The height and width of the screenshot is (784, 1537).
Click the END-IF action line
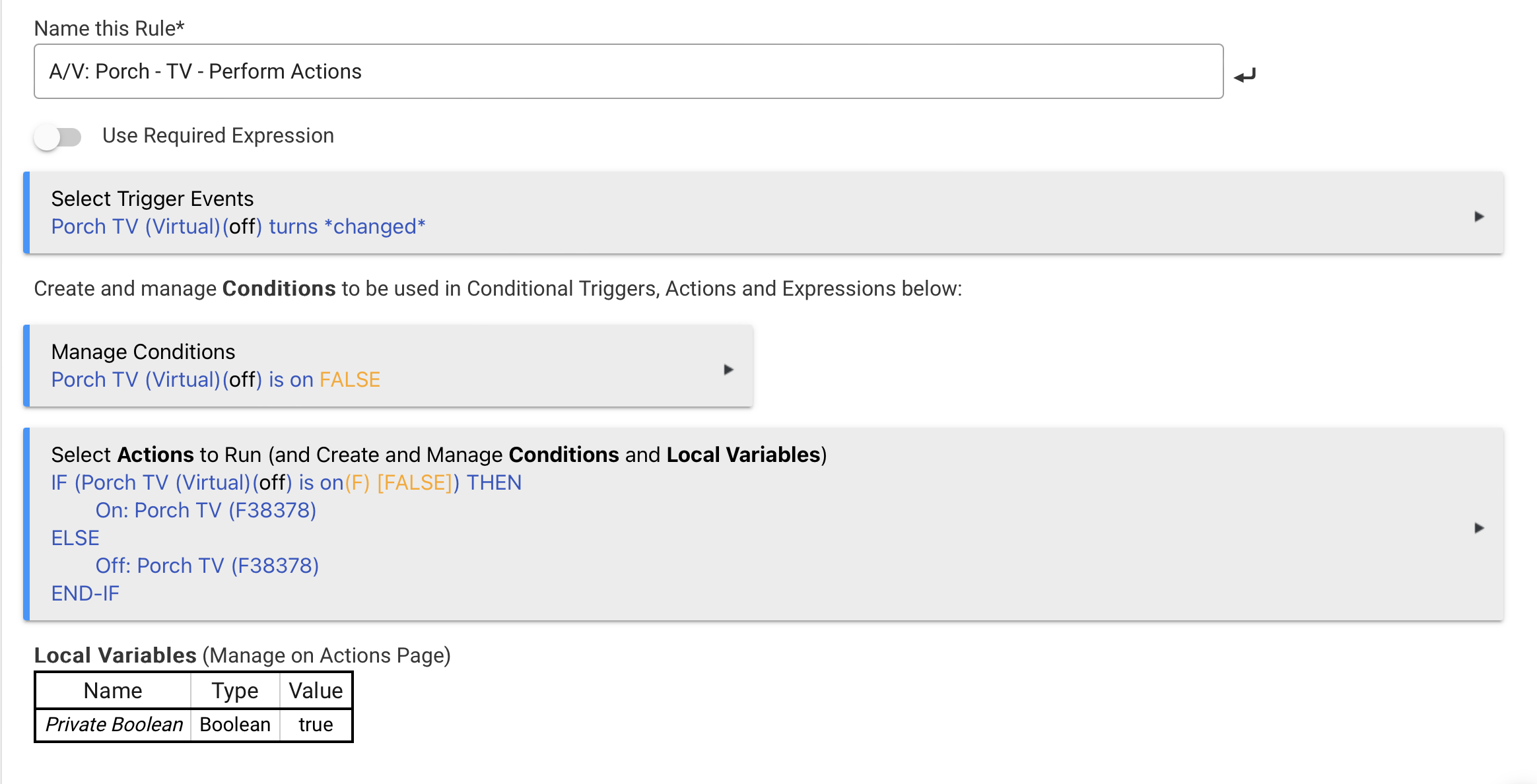[x=85, y=594]
